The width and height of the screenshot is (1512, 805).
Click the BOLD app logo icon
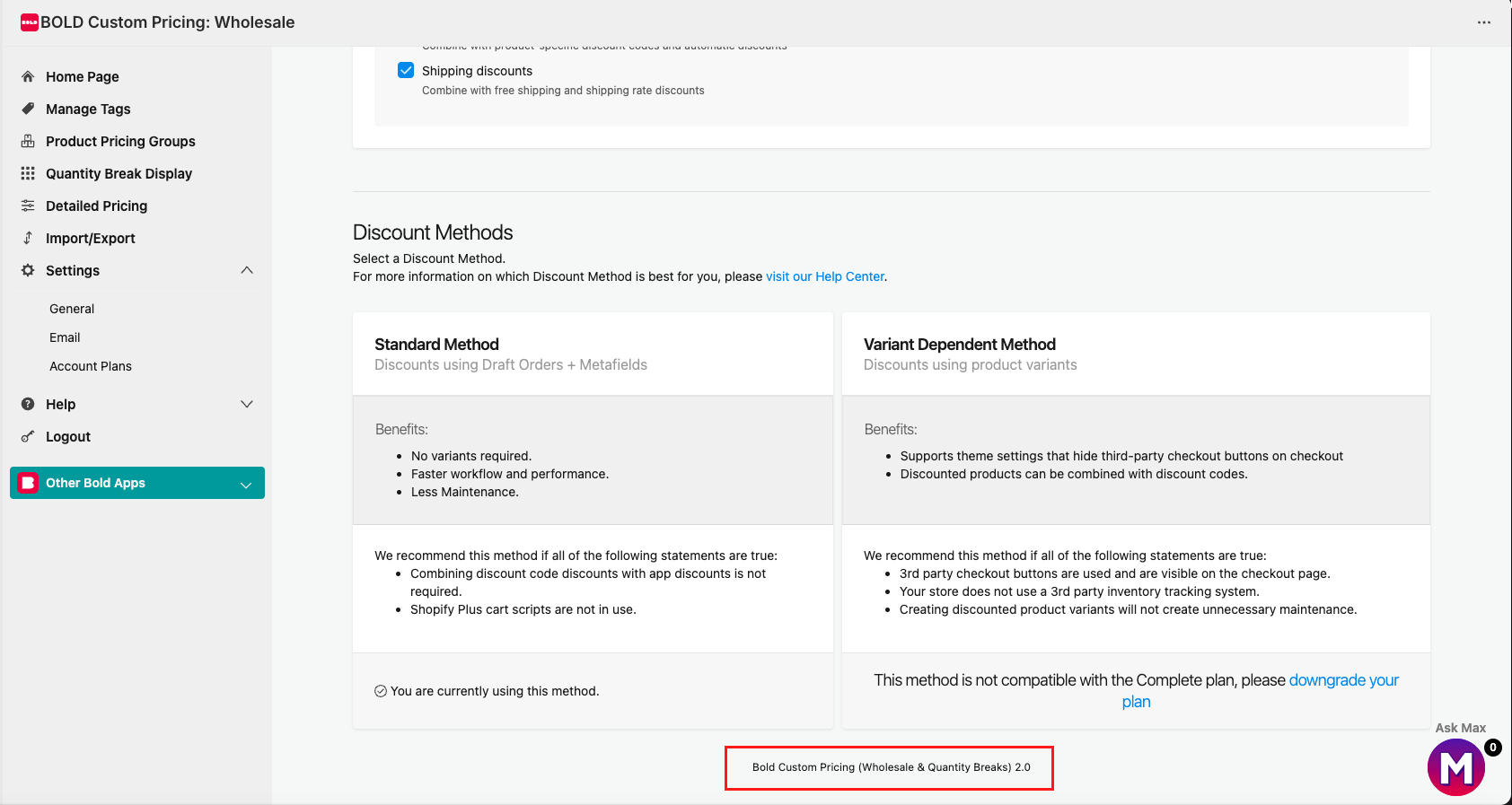[x=30, y=22]
